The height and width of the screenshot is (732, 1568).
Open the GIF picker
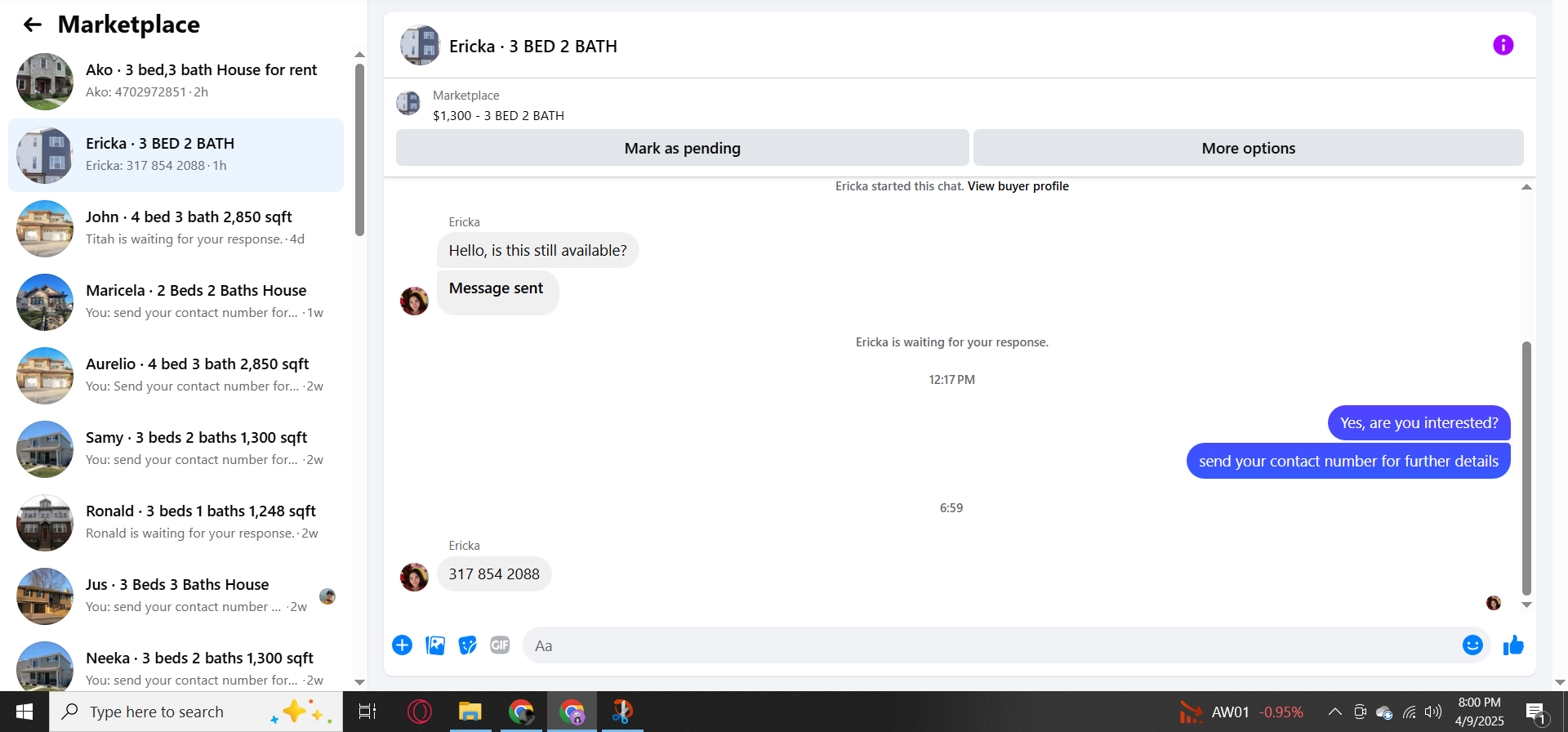[x=500, y=645]
